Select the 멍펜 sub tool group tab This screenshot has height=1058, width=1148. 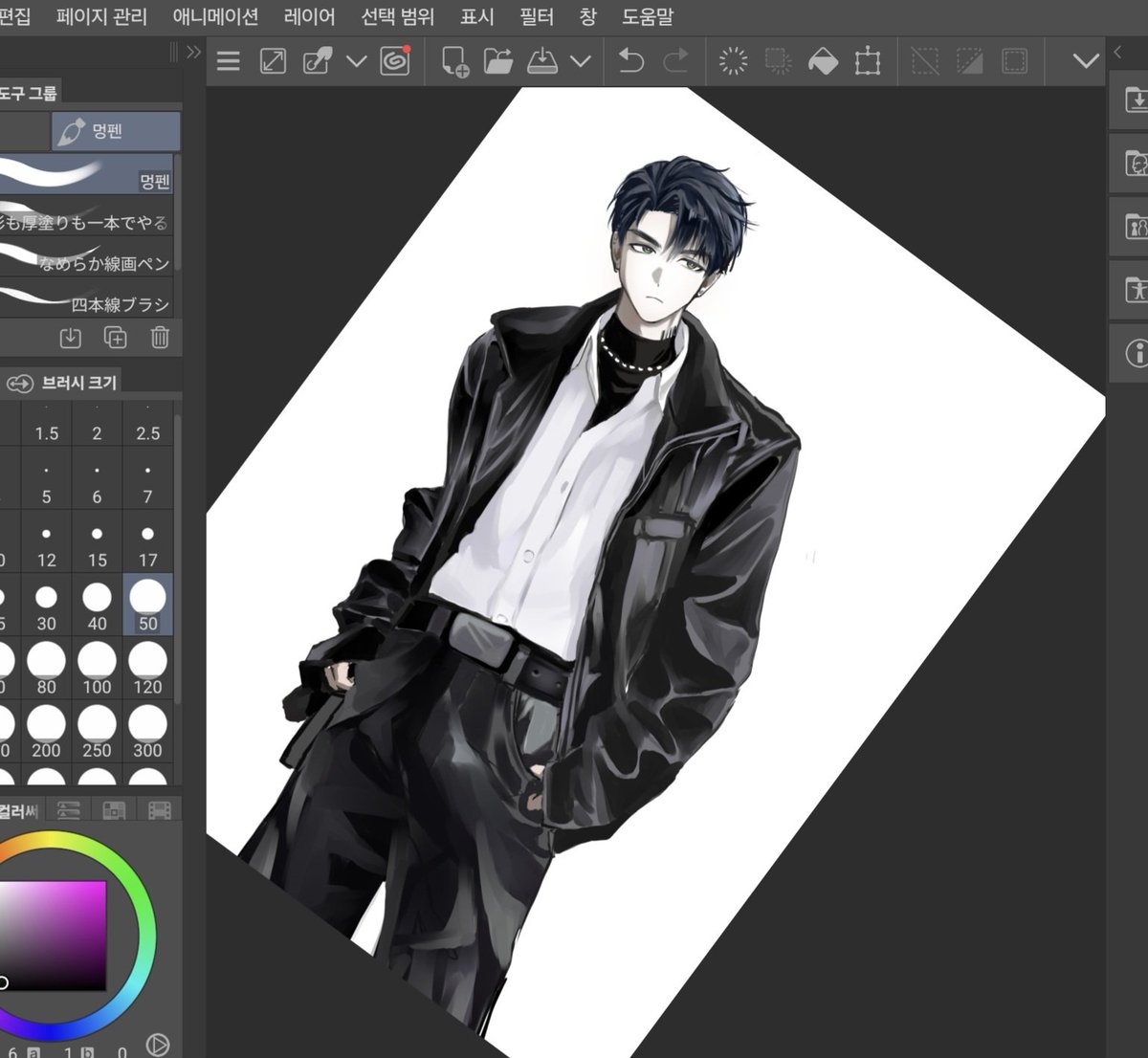tap(116, 131)
